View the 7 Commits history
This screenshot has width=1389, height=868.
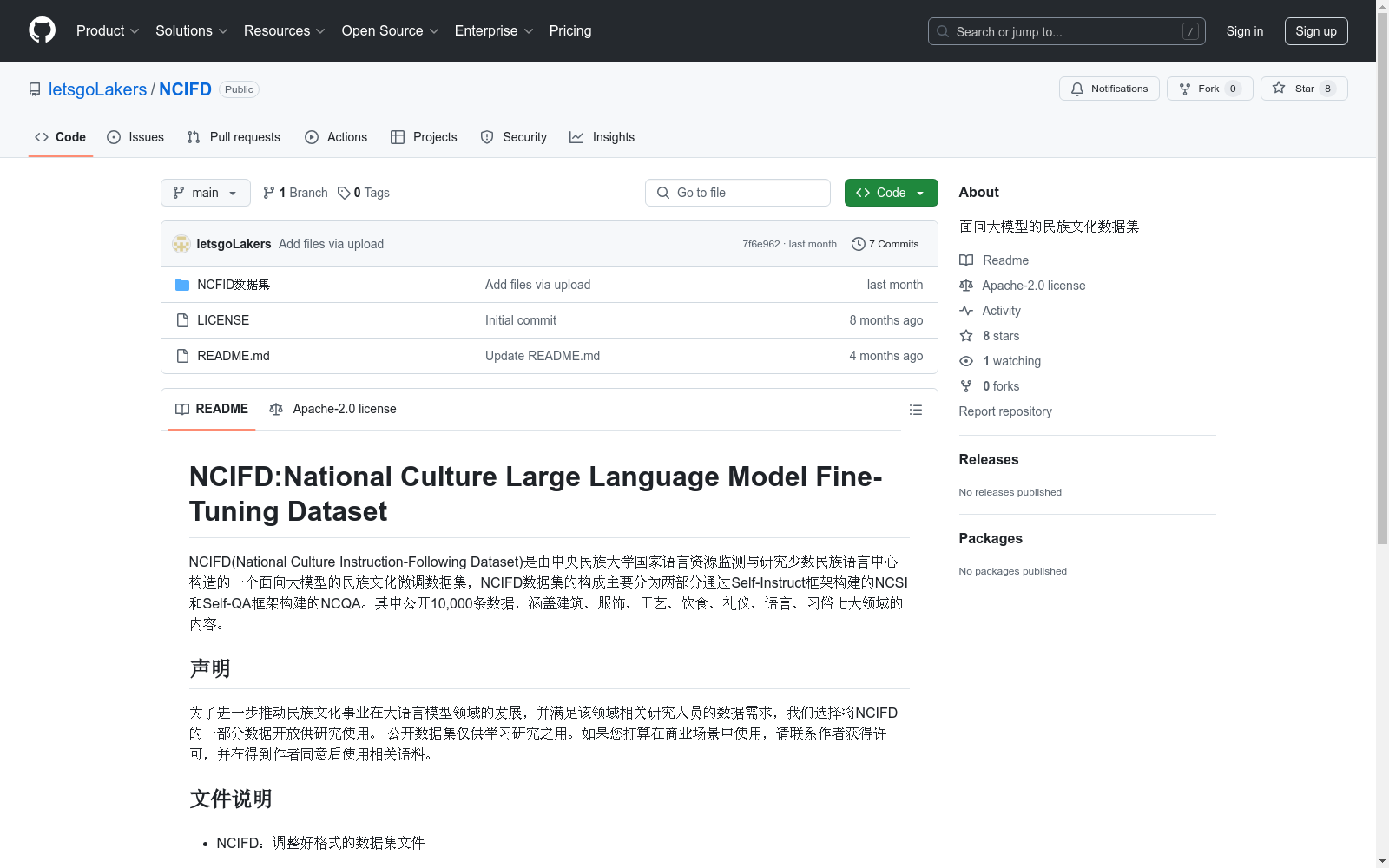(885, 244)
